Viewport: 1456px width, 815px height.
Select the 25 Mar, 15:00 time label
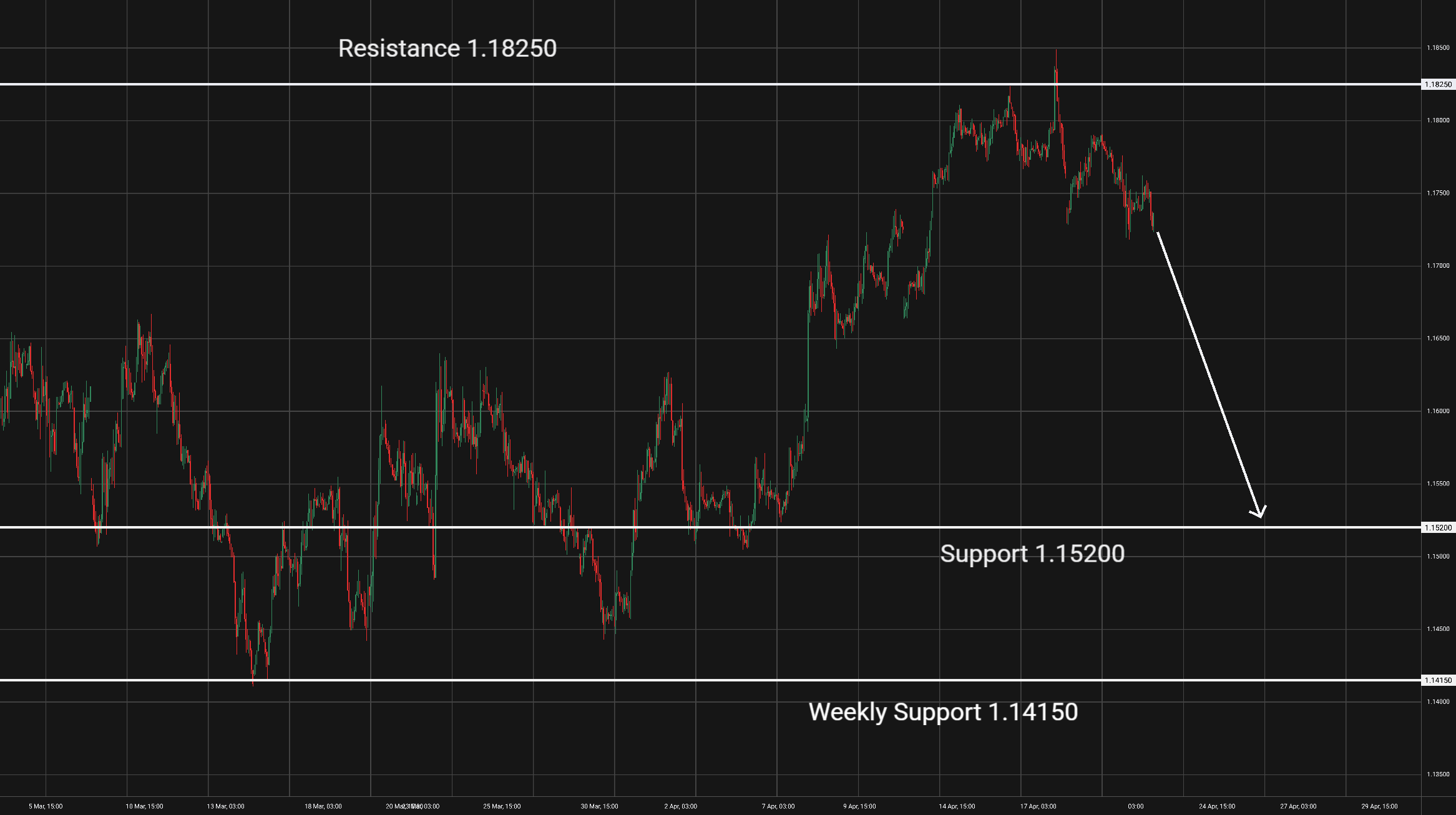point(502,806)
